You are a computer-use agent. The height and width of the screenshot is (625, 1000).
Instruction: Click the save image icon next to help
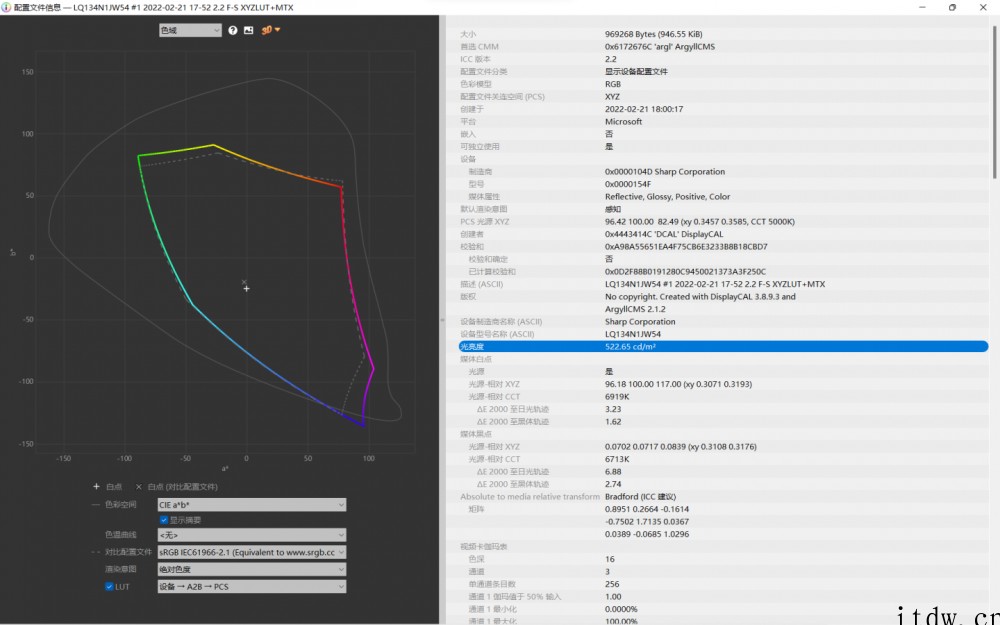[248, 30]
